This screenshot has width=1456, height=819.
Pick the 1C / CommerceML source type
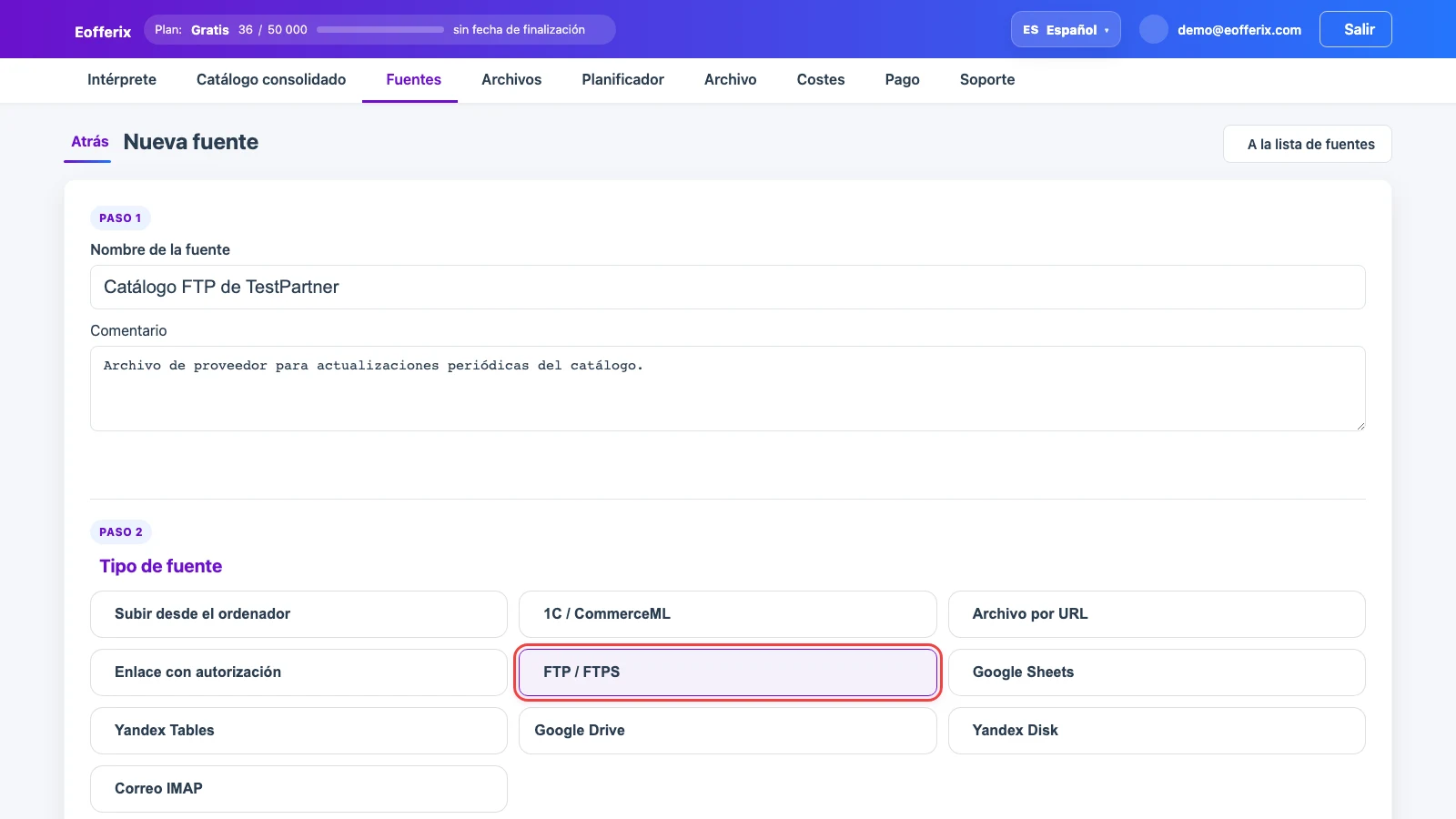tap(727, 614)
